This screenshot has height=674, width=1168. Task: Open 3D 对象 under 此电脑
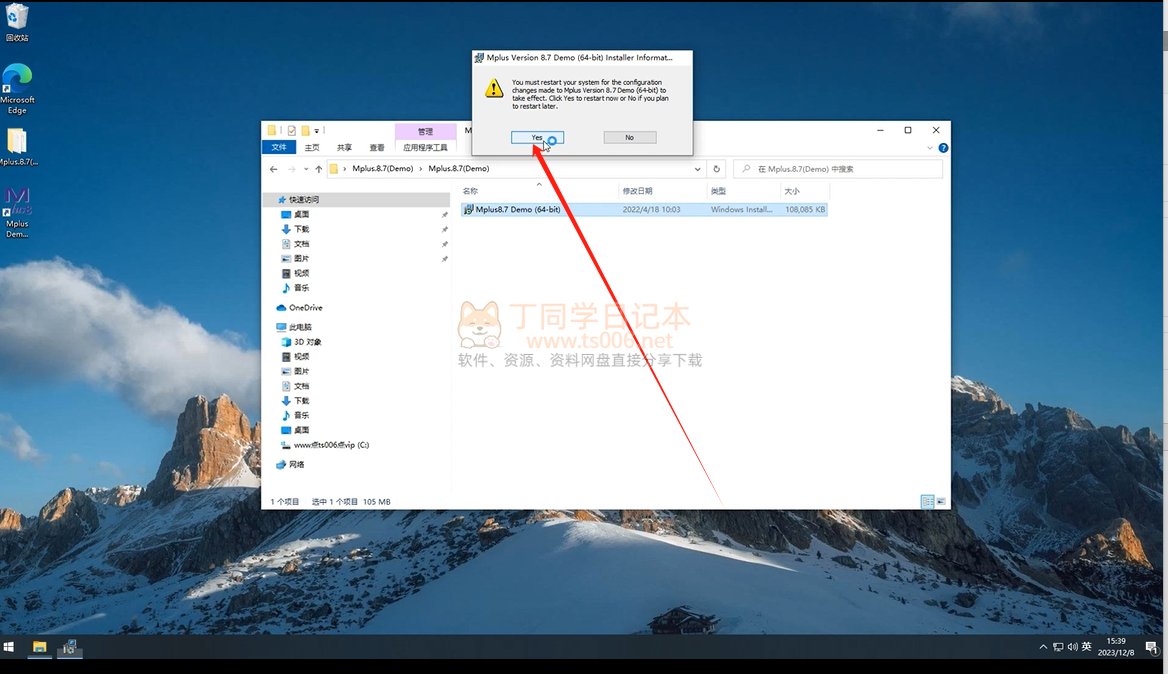tap(307, 342)
